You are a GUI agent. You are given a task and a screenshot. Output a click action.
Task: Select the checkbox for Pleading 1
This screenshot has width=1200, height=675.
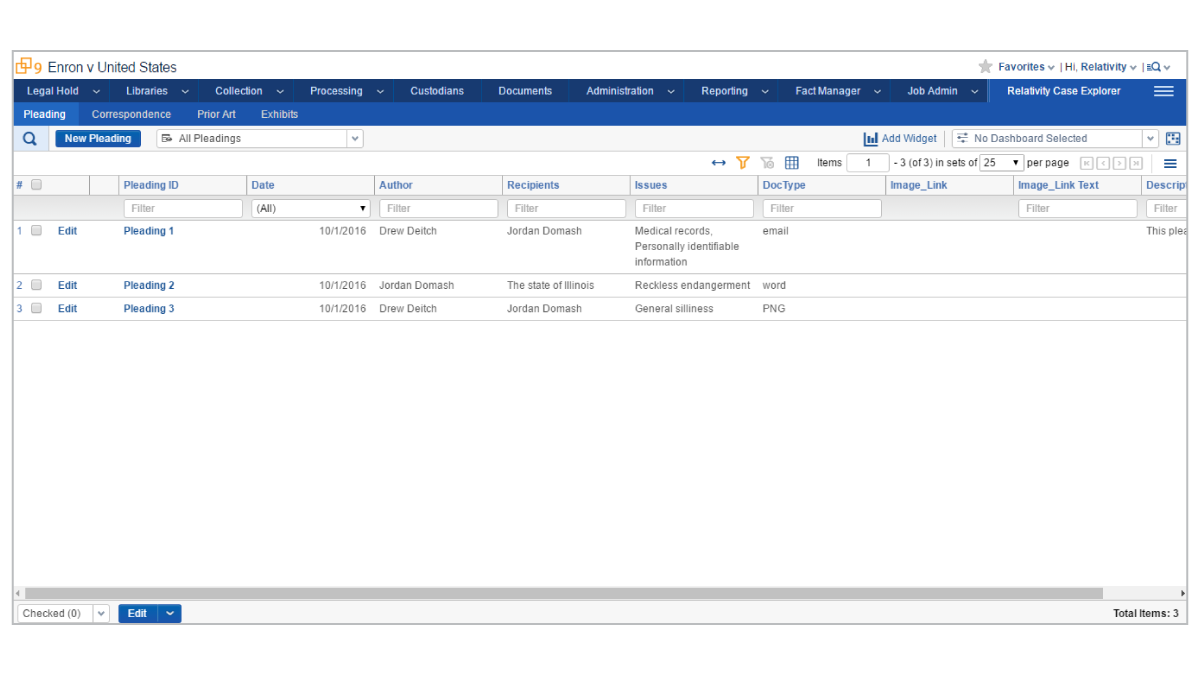36,229
